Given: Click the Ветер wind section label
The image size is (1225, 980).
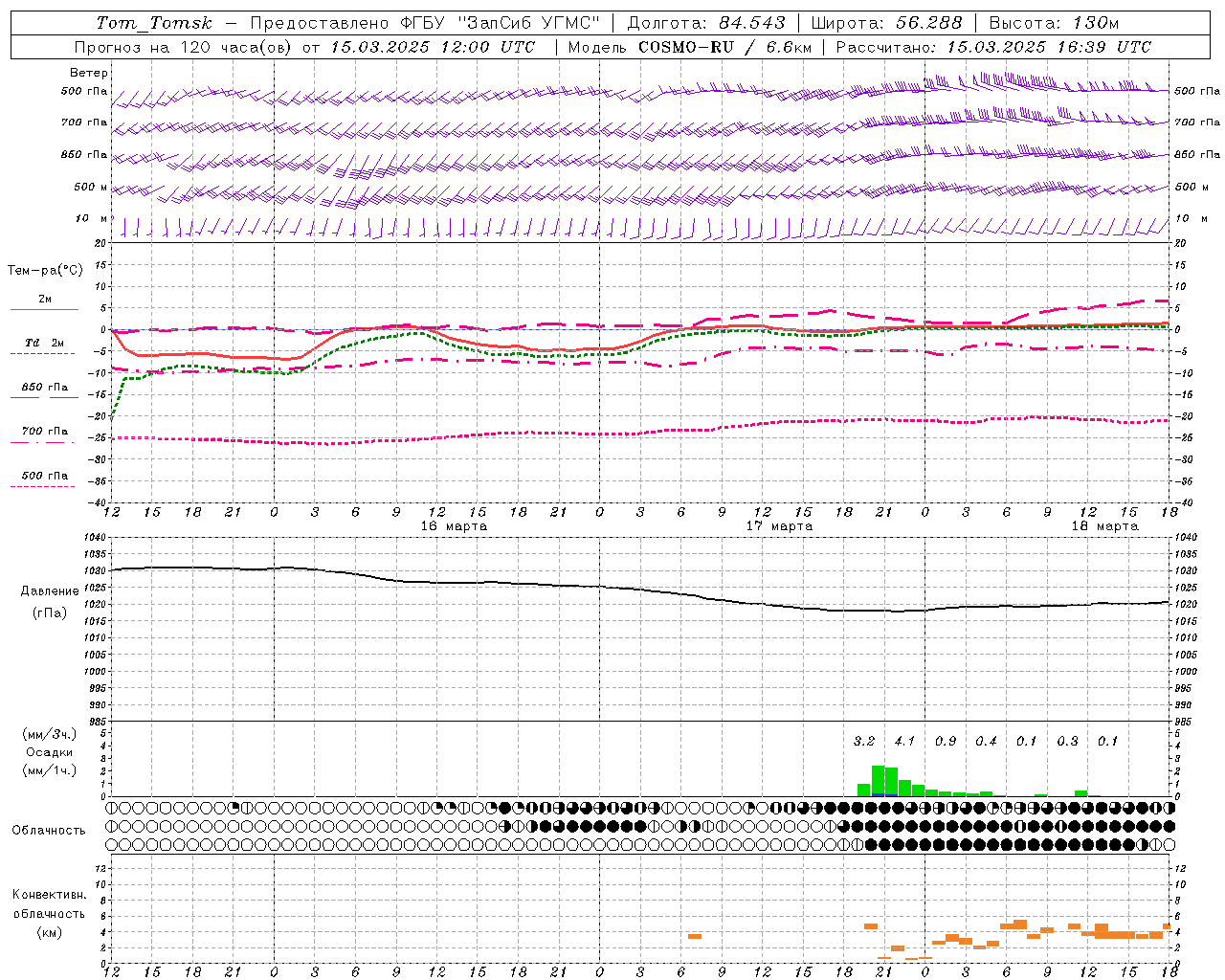Looking at the screenshot, I should pos(89,73).
